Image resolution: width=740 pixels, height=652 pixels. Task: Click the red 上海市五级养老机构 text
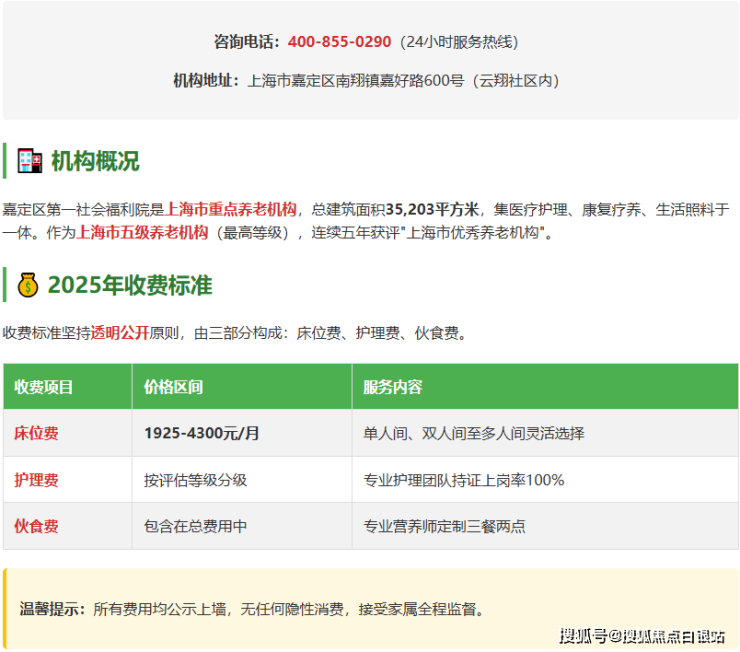(142, 232)
